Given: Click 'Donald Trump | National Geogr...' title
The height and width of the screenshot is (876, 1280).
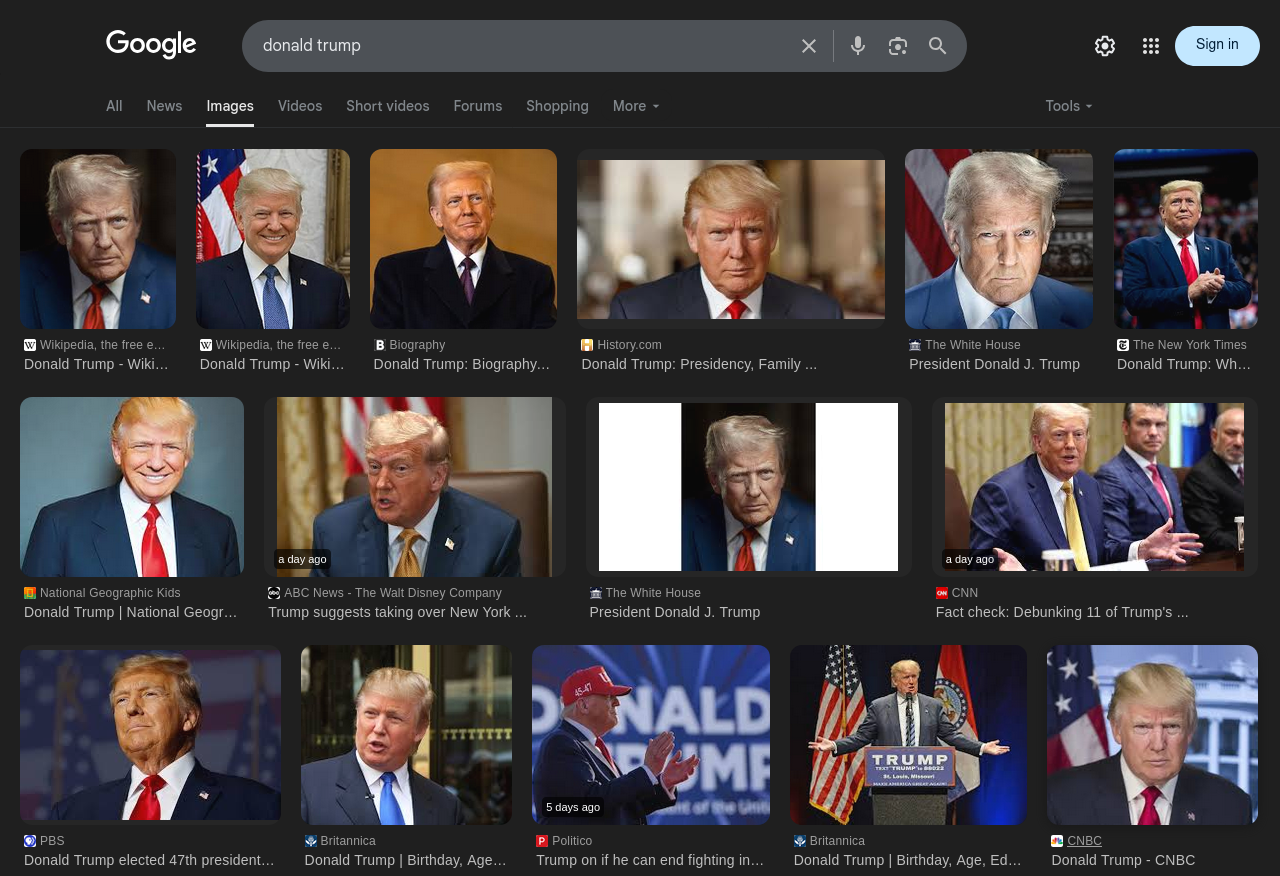Looking at the screenshot, I should pyautogui.click(x=130, y=612).
